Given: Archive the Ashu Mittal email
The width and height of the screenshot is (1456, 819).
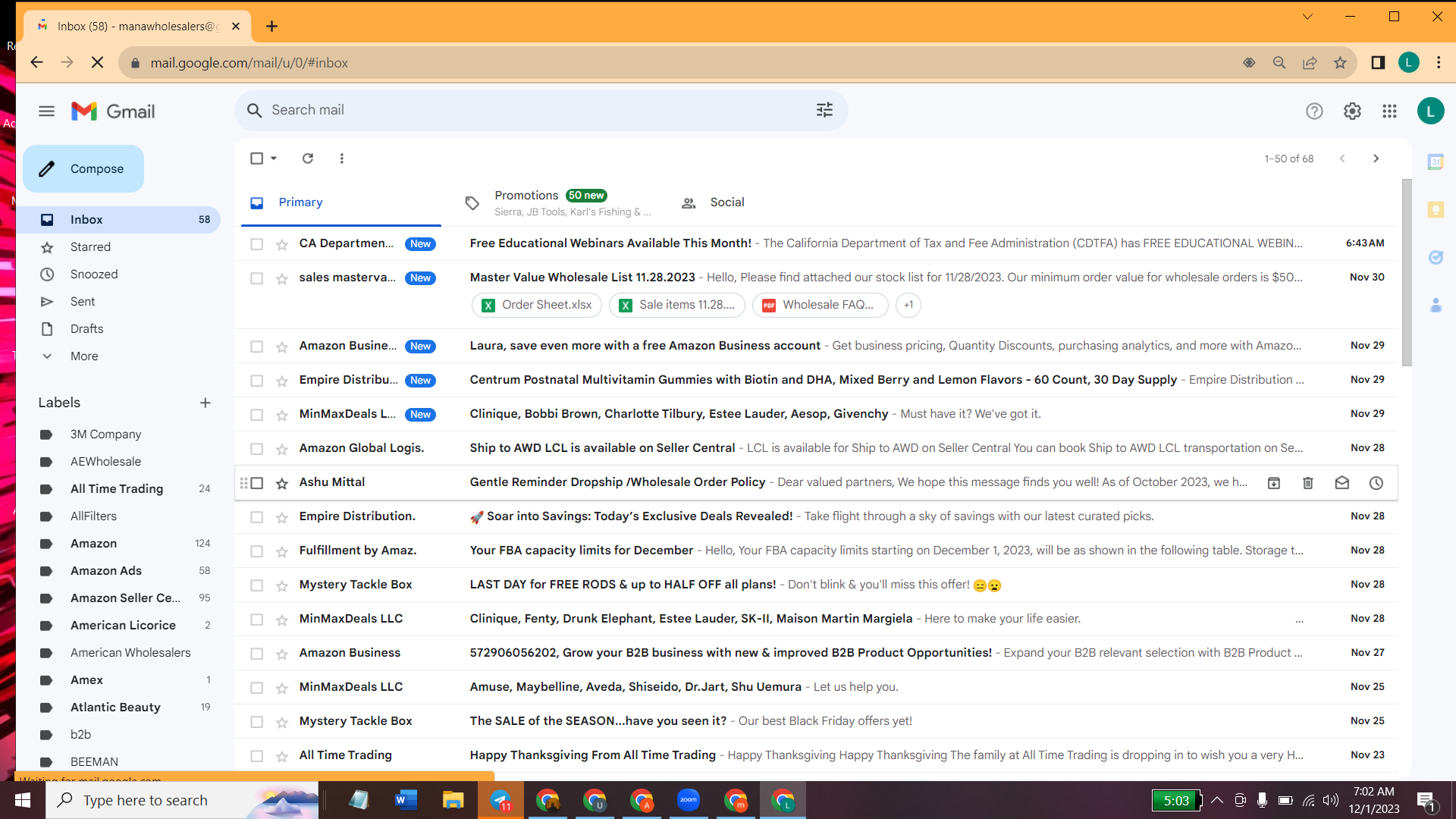Looking at the screenshot, I should [1274, 483].
